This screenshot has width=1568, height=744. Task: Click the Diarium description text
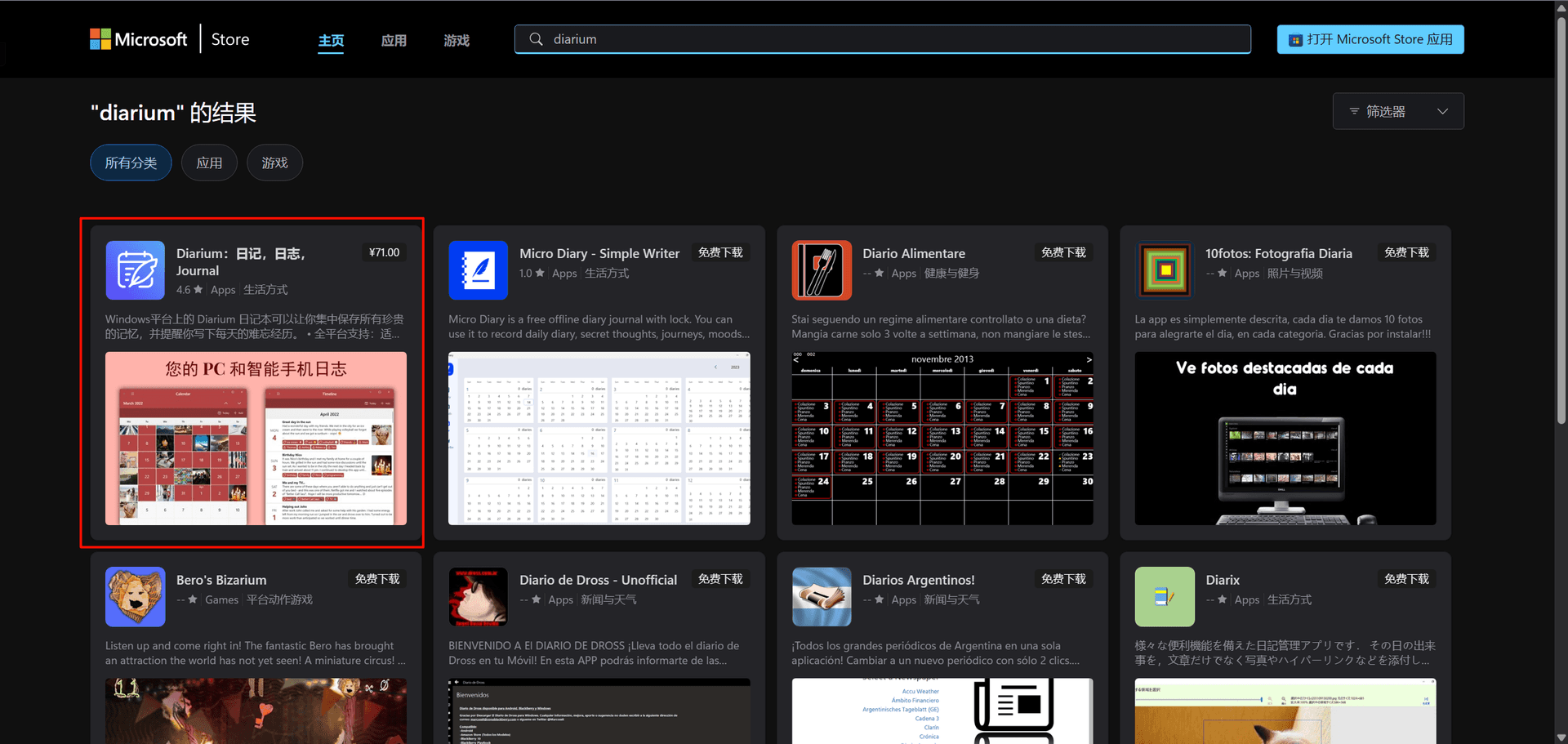point(255,327)
